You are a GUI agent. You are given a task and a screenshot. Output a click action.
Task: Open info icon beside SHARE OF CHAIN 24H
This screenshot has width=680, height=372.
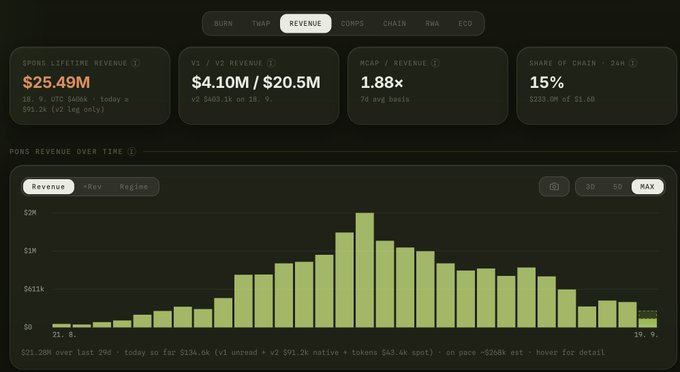click(633, 63)
